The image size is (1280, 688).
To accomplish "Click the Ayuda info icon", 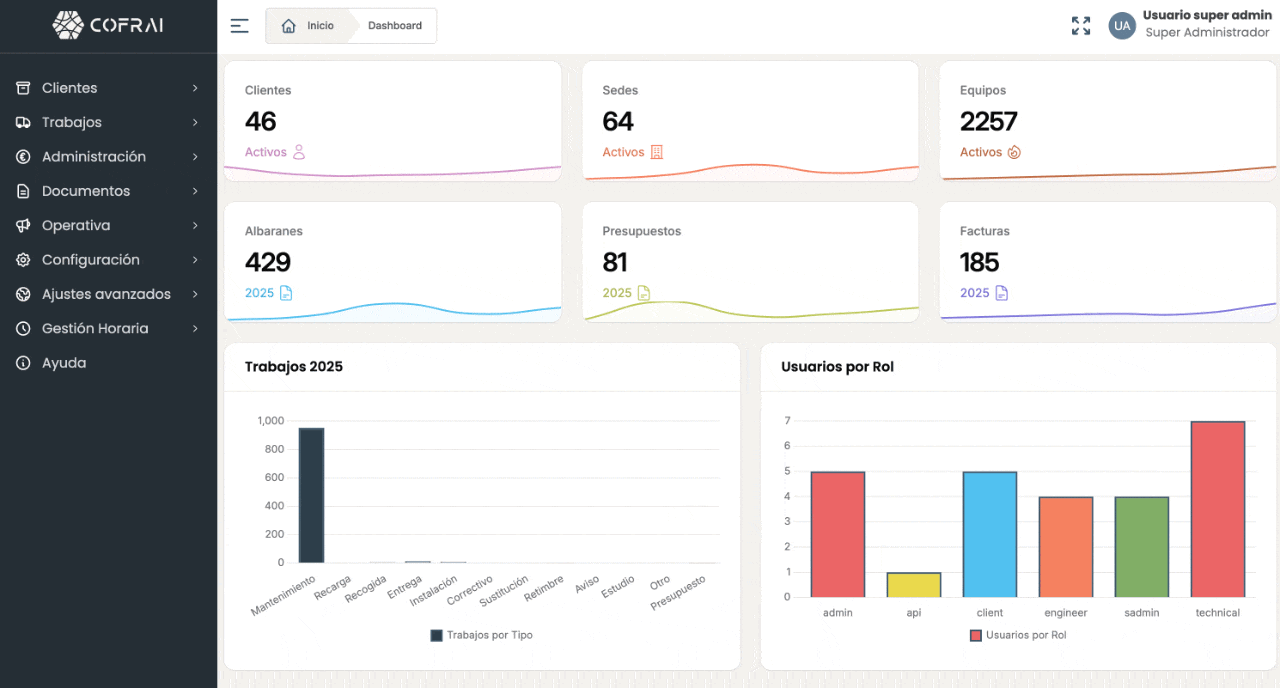I will (23, 363).
